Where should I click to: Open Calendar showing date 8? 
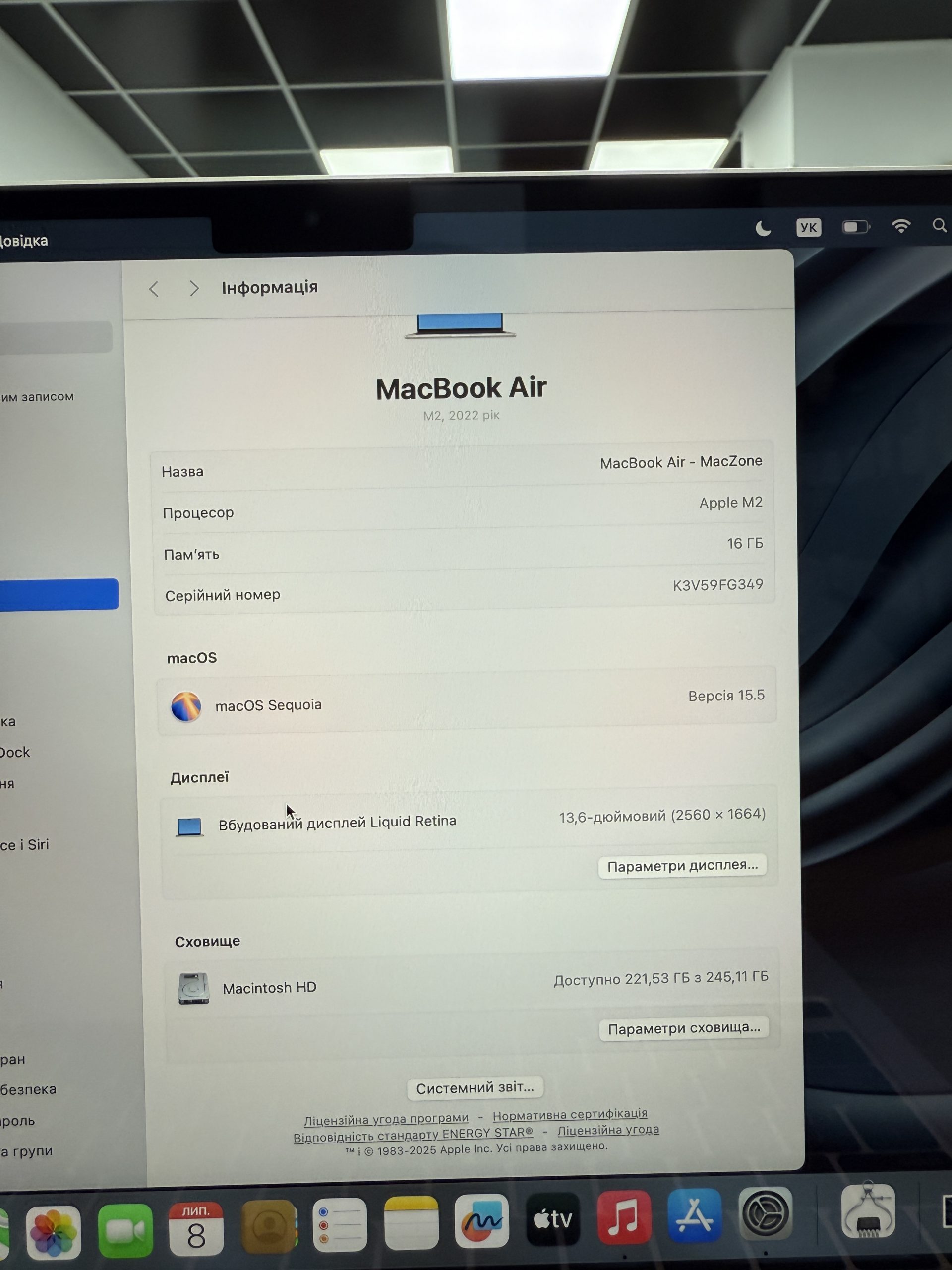tap(196, 1229)
